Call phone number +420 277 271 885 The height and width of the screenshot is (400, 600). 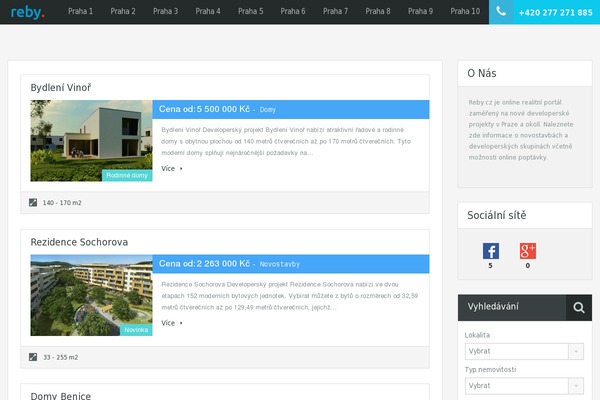click(x=556, y=13)
